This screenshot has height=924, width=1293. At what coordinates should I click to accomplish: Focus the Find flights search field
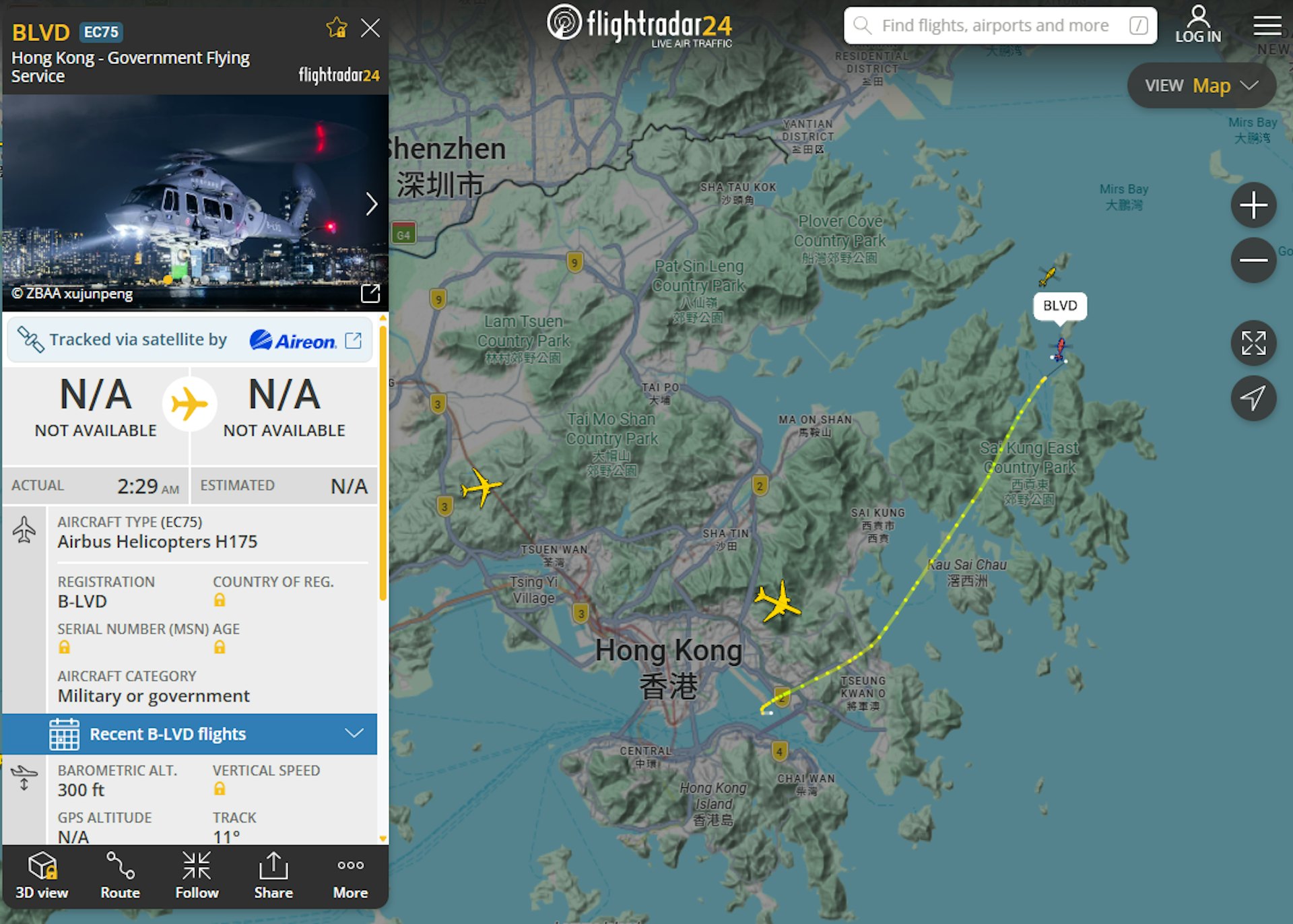coord(1000,26)
